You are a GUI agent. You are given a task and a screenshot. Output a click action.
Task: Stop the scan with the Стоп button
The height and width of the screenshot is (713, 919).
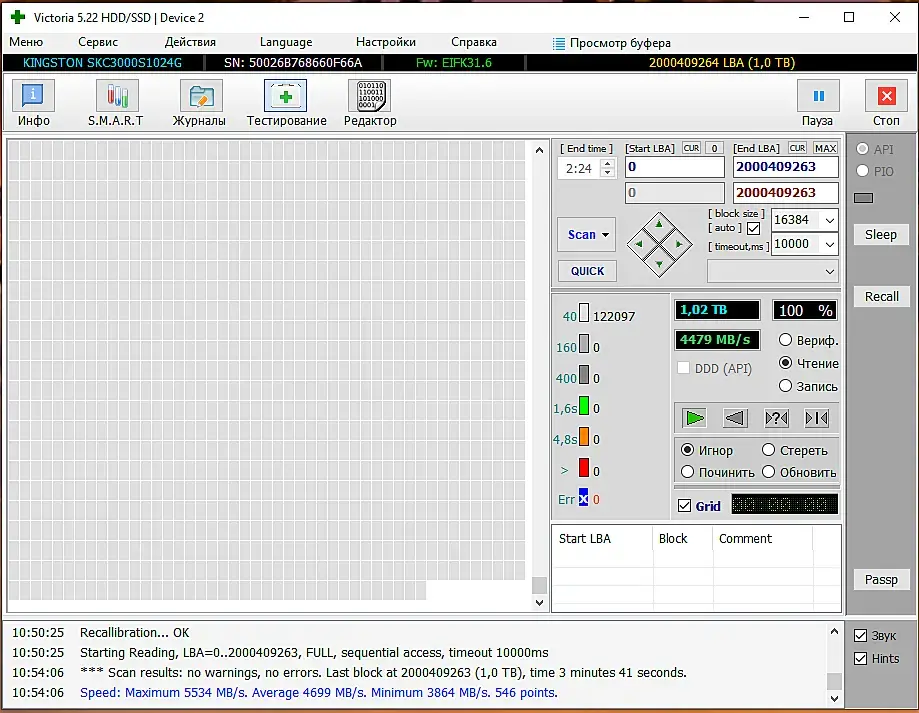tap(886, 104)
